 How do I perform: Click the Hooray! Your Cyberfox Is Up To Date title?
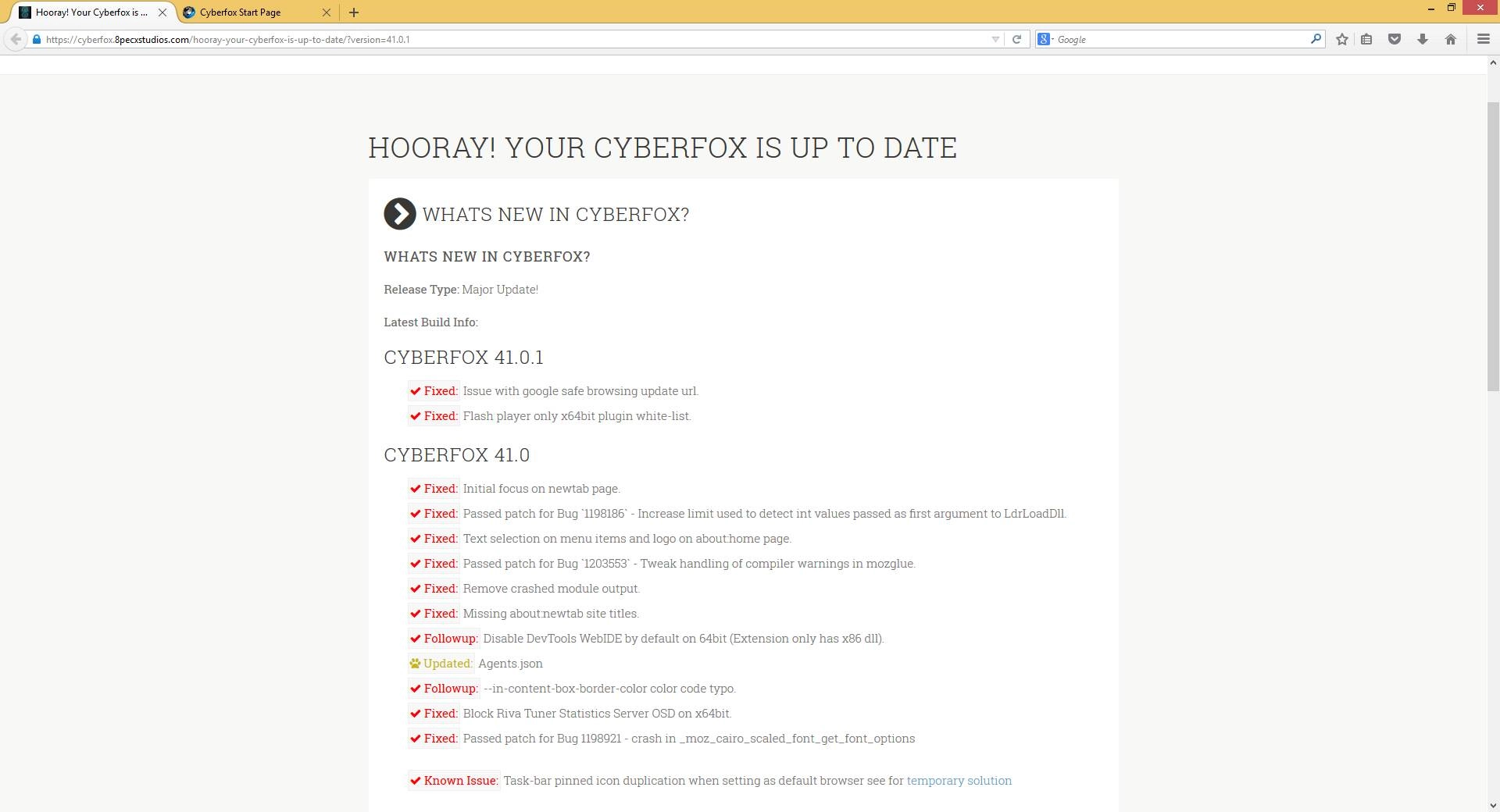662,148
